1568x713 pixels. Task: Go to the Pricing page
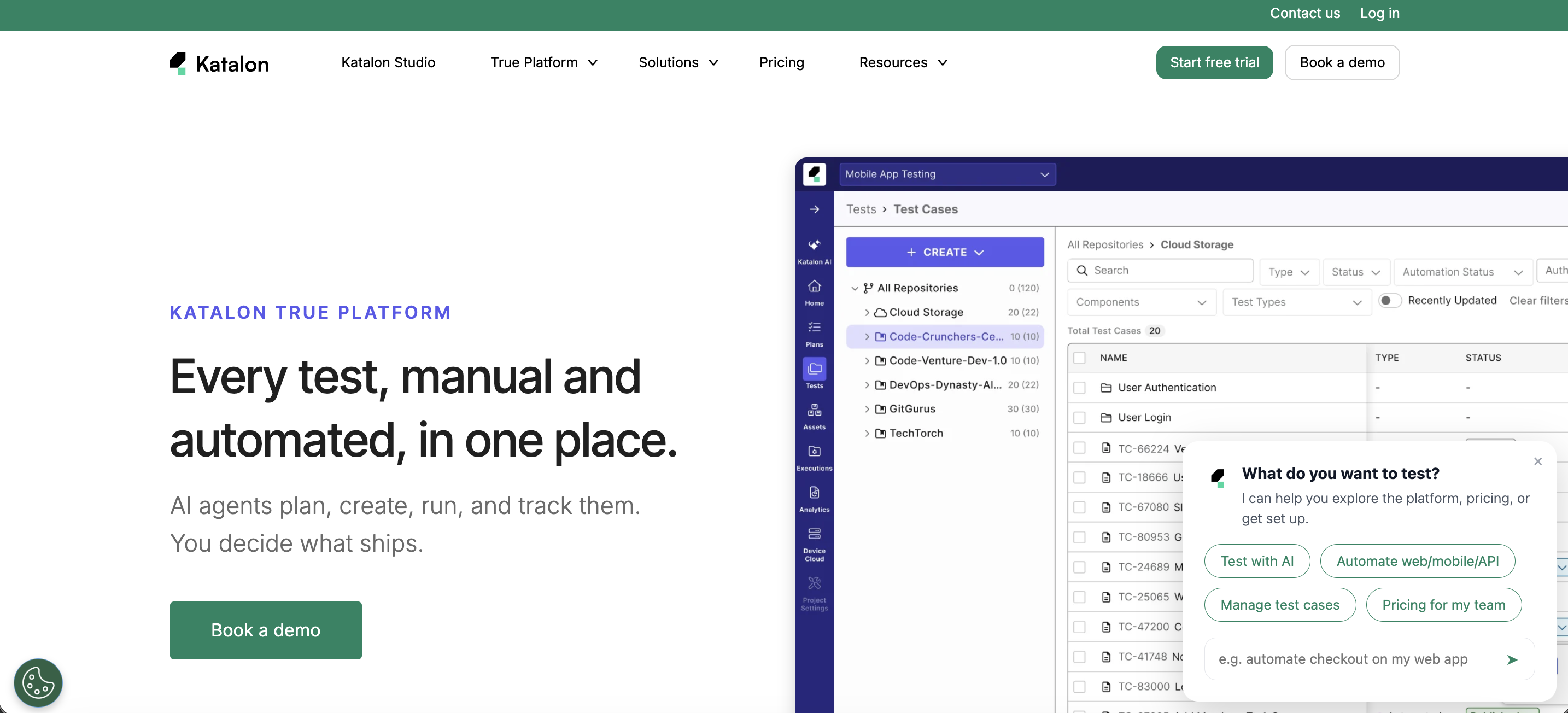tap(782, 63)
